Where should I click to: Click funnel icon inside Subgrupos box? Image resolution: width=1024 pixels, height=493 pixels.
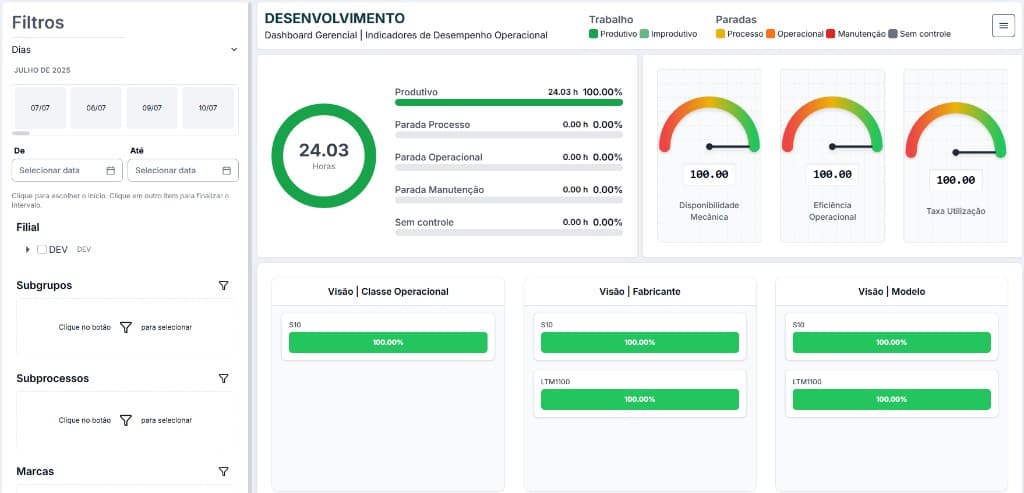point(126,327)
